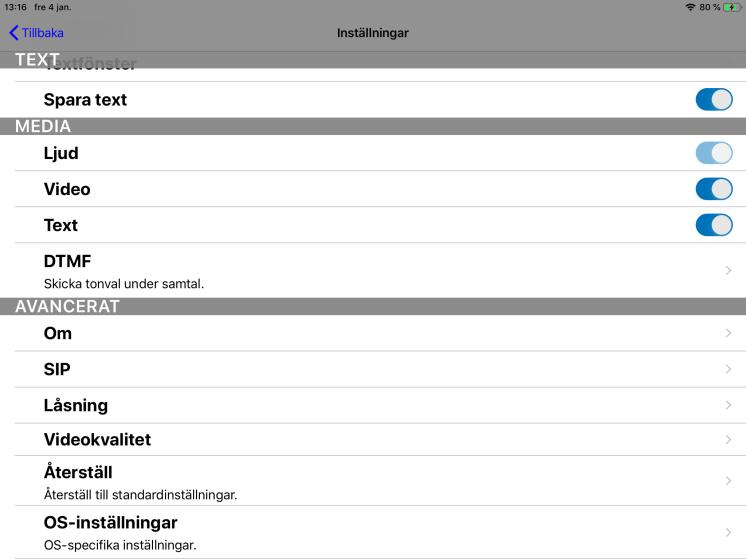Click the battery charging icon
Screen dimensions: 746x559
coord(732,7)
